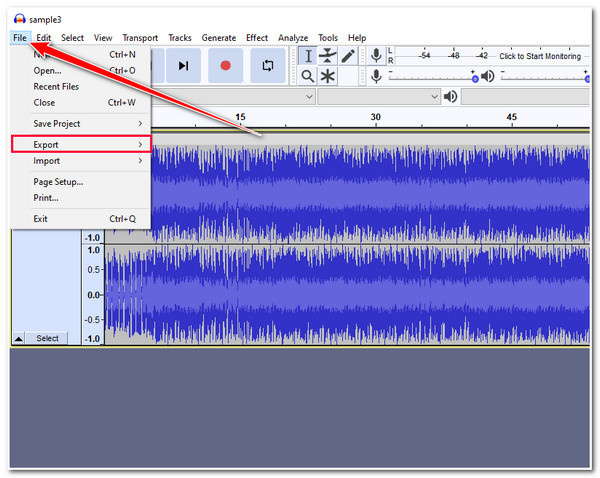Open the Help menu

point(357,38)
